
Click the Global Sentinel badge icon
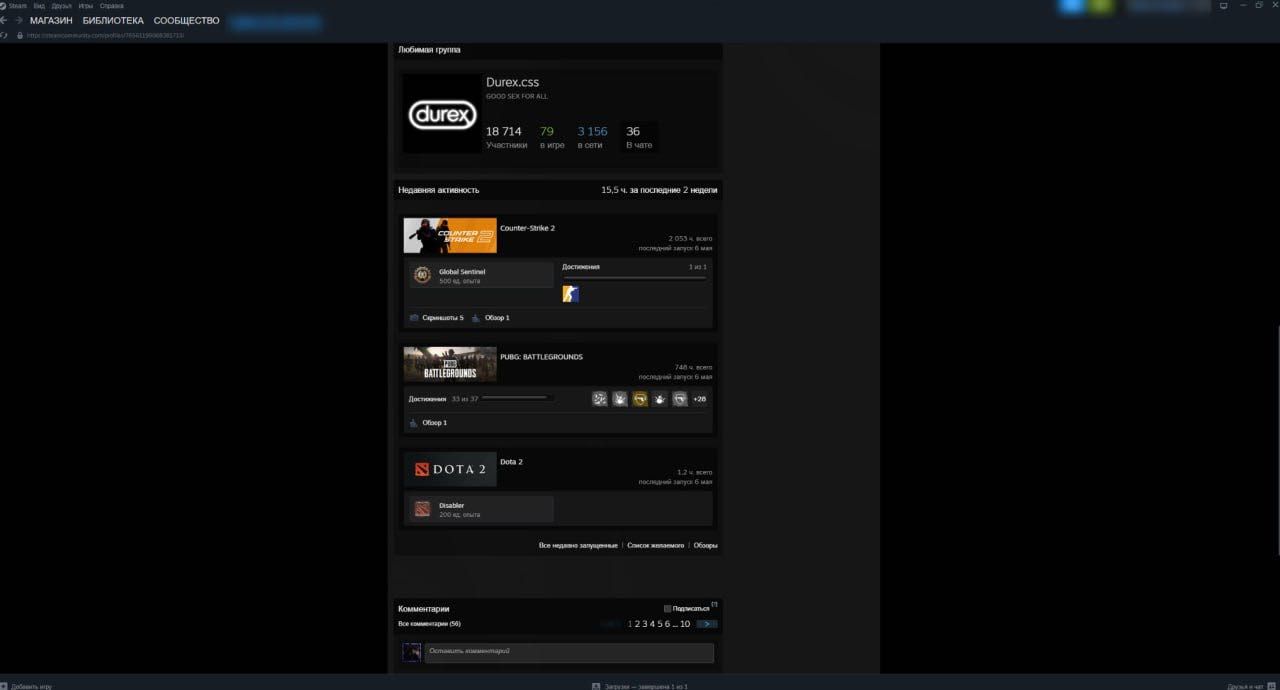pyautogui.click(x=421, y=275)
